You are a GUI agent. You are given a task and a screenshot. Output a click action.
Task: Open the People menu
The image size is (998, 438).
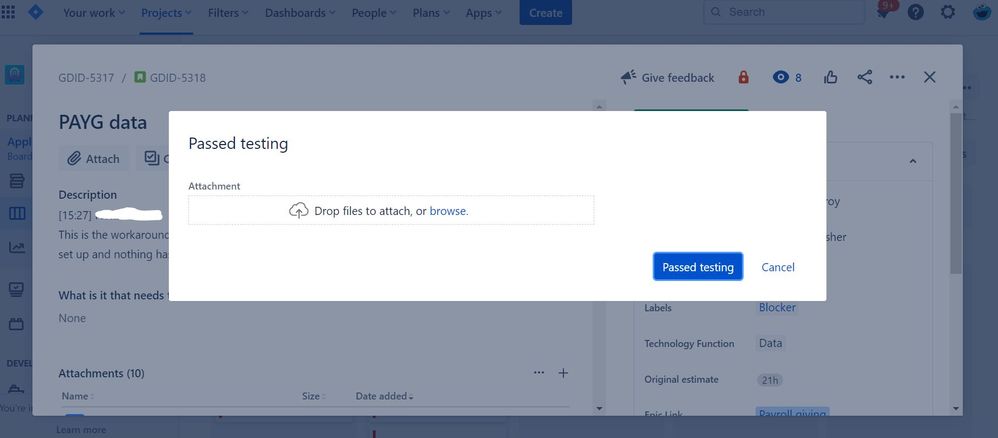coord(374,13)
